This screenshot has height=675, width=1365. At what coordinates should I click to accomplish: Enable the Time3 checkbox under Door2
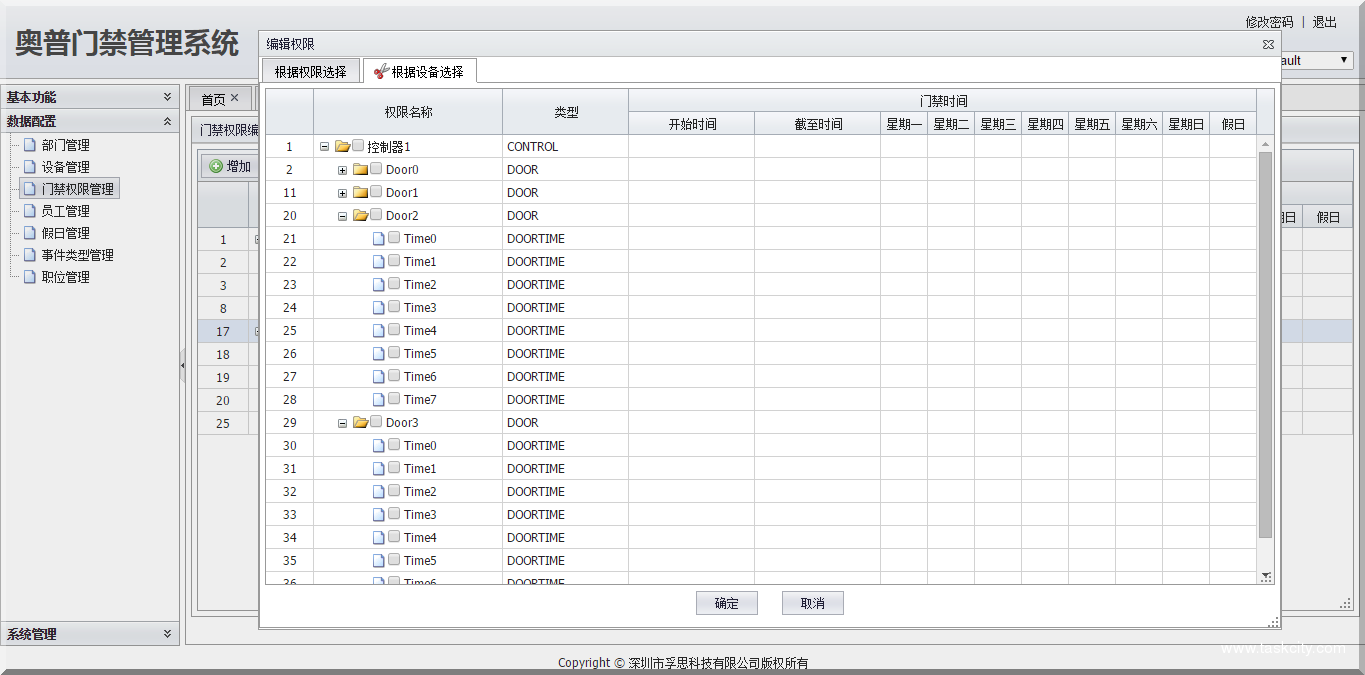[x=394, y=307]
